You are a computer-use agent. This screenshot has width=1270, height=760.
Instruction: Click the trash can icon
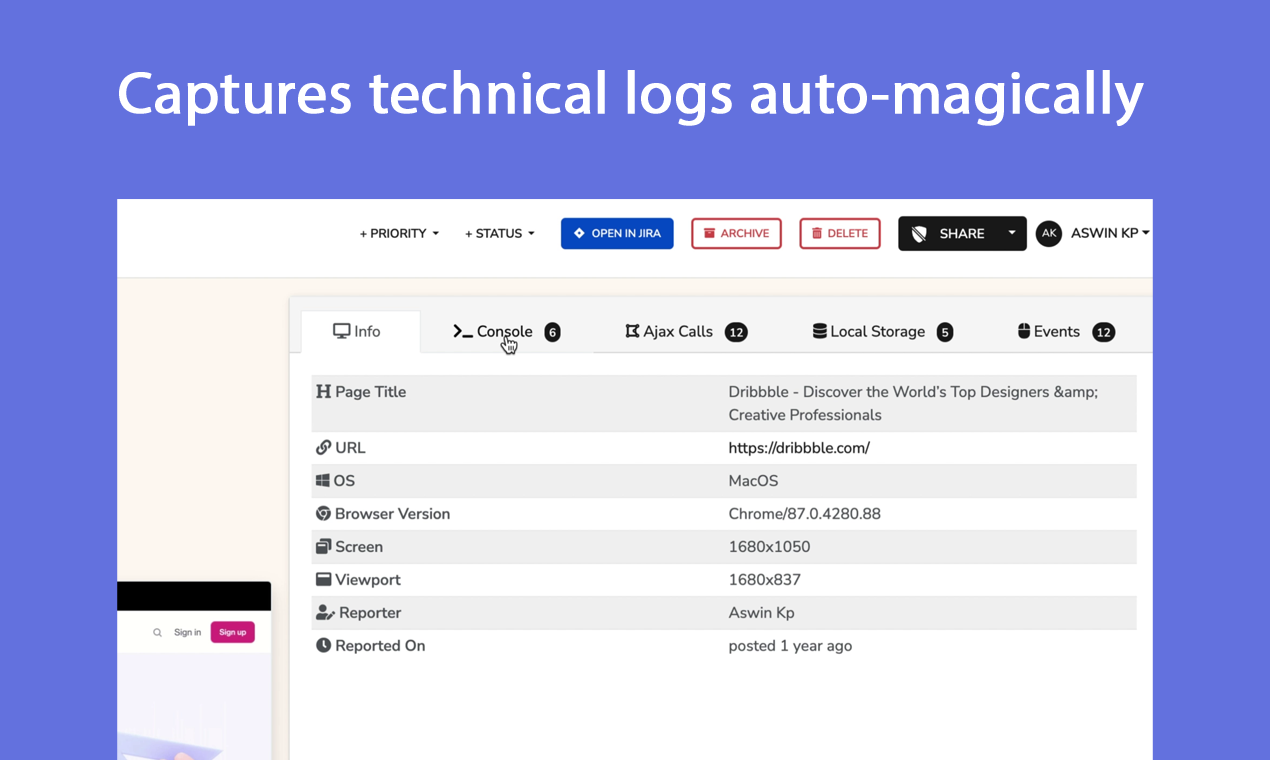pyautogui.click(x=817, y=233)
